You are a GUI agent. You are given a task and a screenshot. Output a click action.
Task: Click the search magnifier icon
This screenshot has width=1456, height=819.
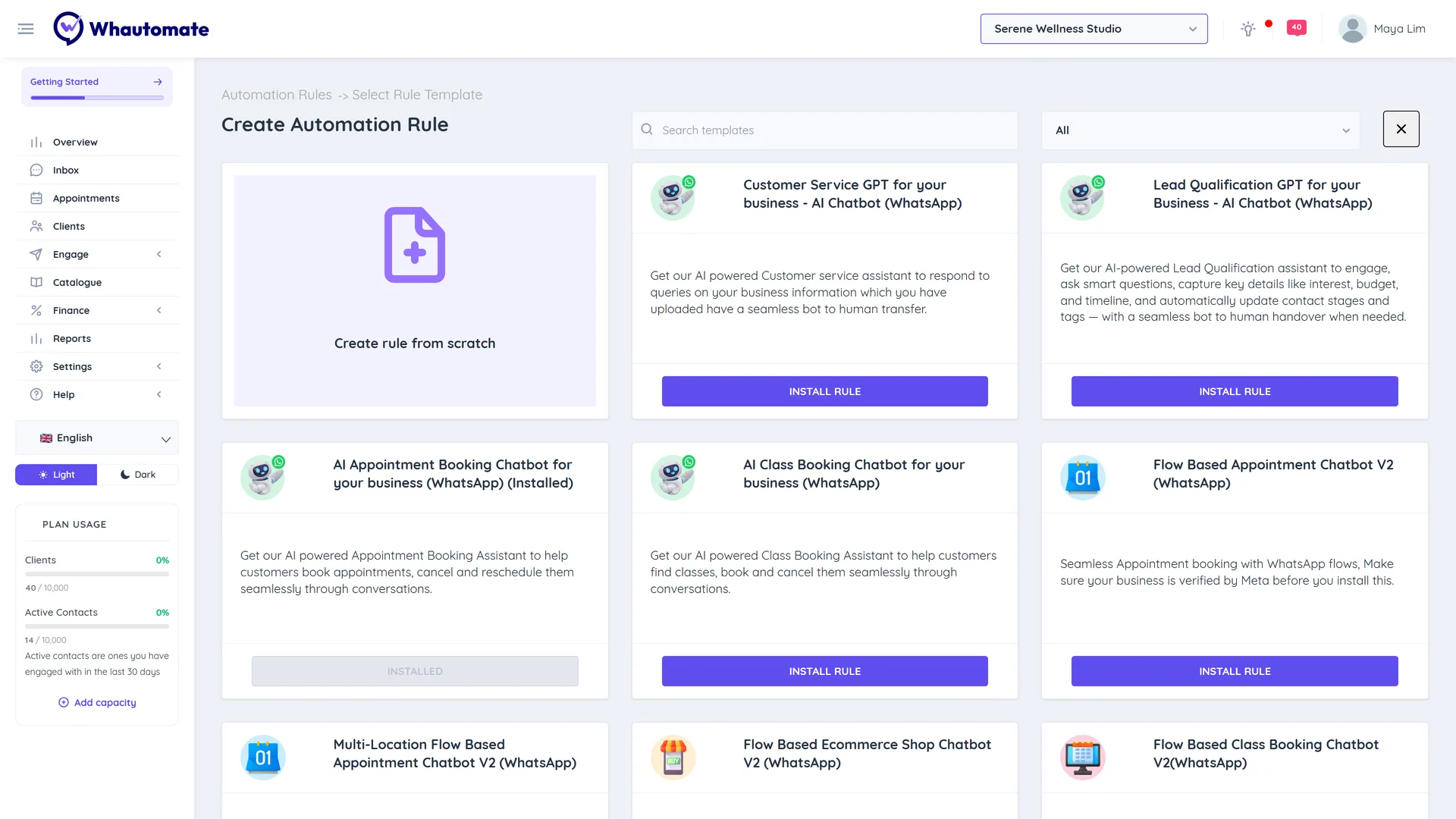(647, 130)
